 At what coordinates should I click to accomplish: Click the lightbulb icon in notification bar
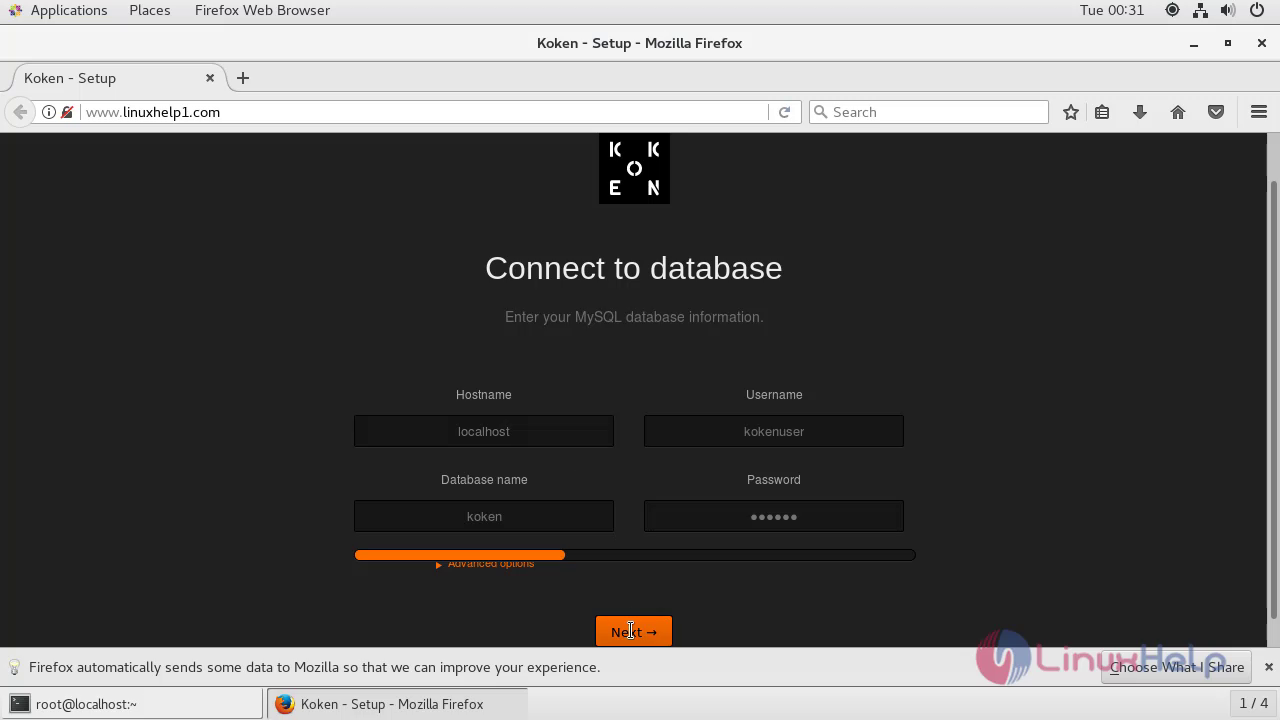(15, 667)
